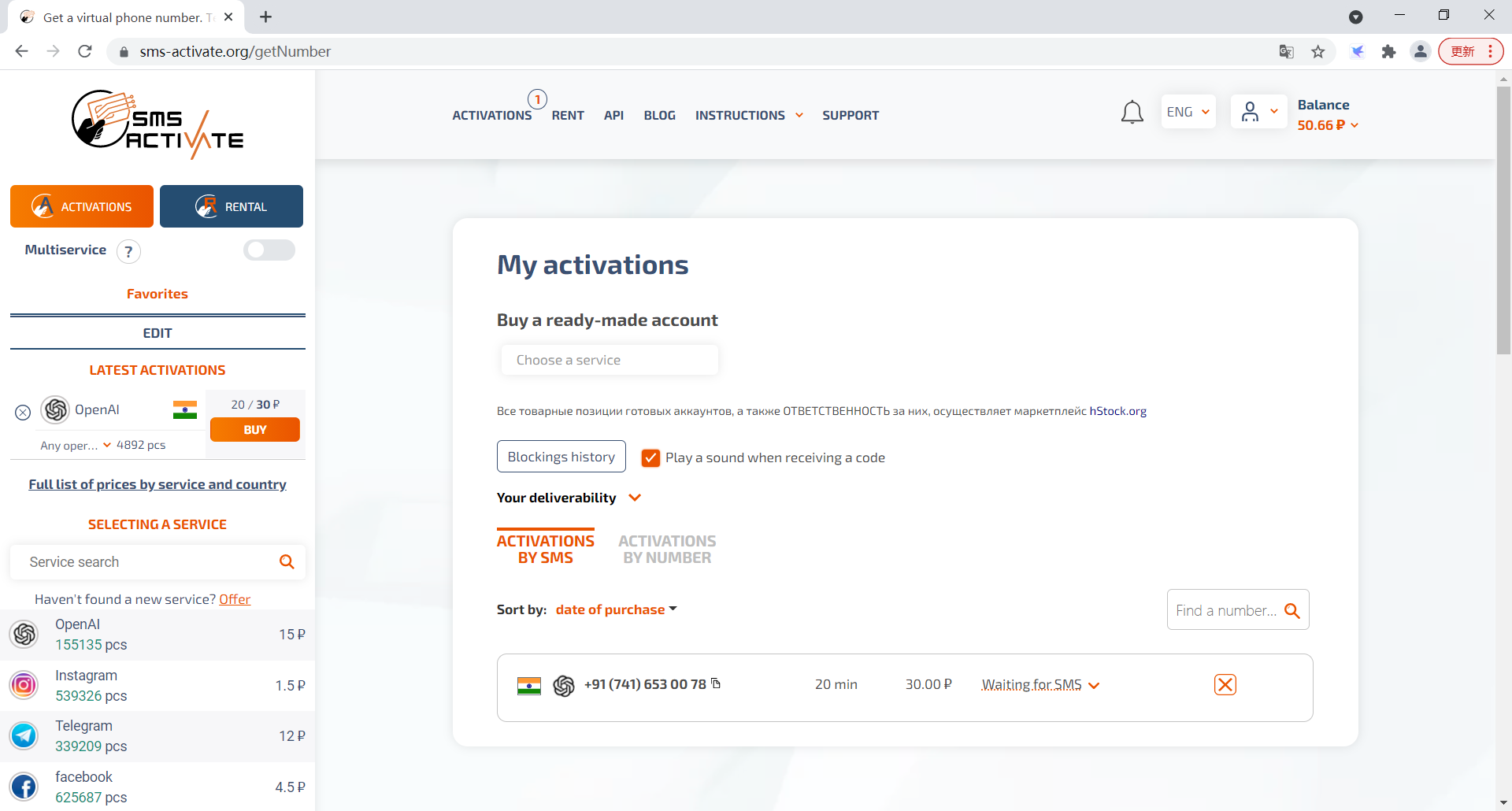1512x811 pixels.
Task: Click the RENTAL sidebar button
Action: pyautogui.click(x=232, y=206)
